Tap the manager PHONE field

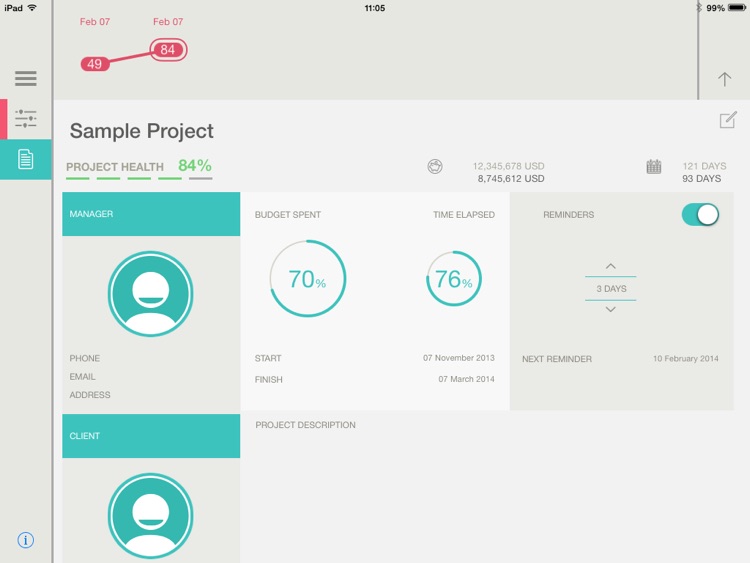pos(85,358)
